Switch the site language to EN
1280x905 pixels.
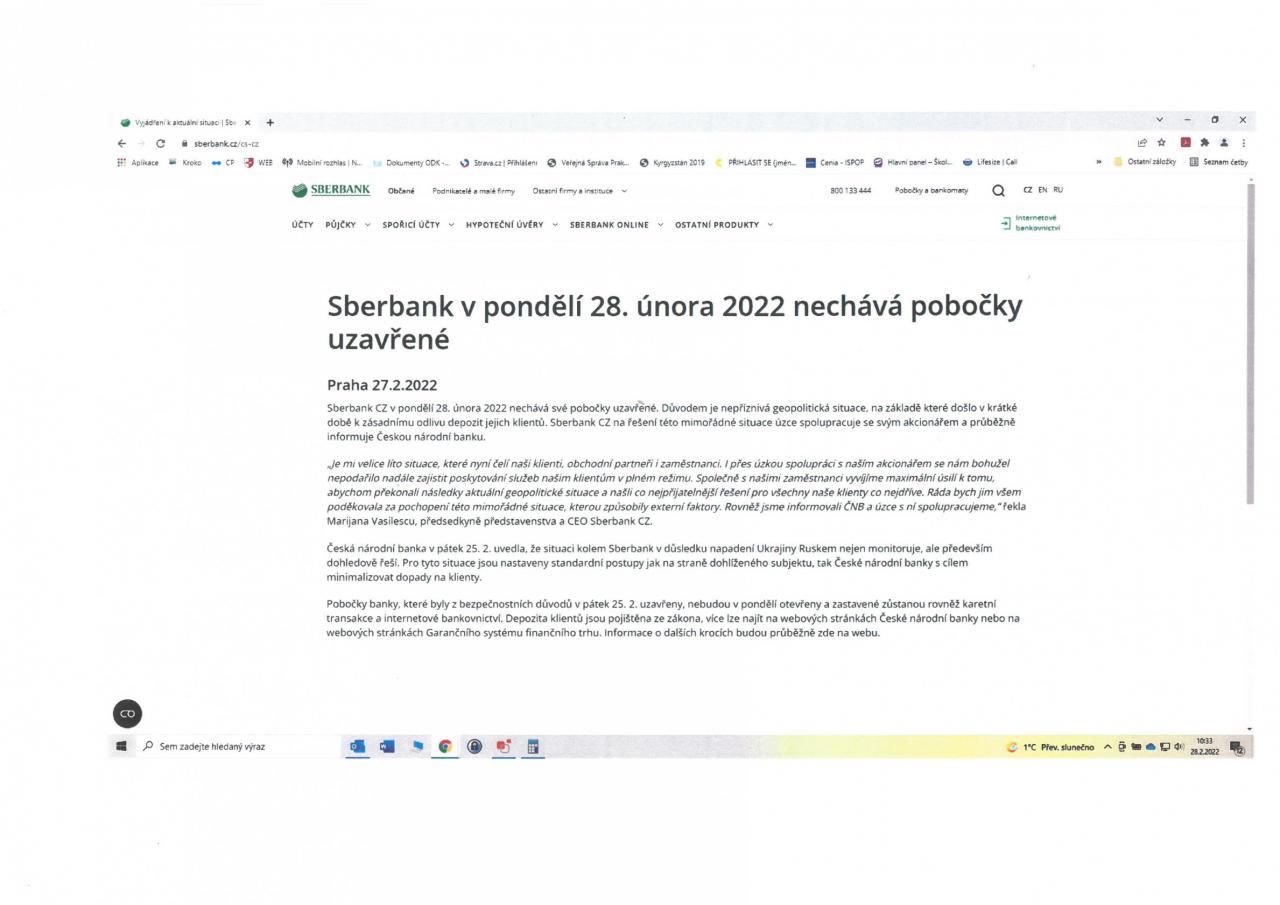pos(1042,191)
